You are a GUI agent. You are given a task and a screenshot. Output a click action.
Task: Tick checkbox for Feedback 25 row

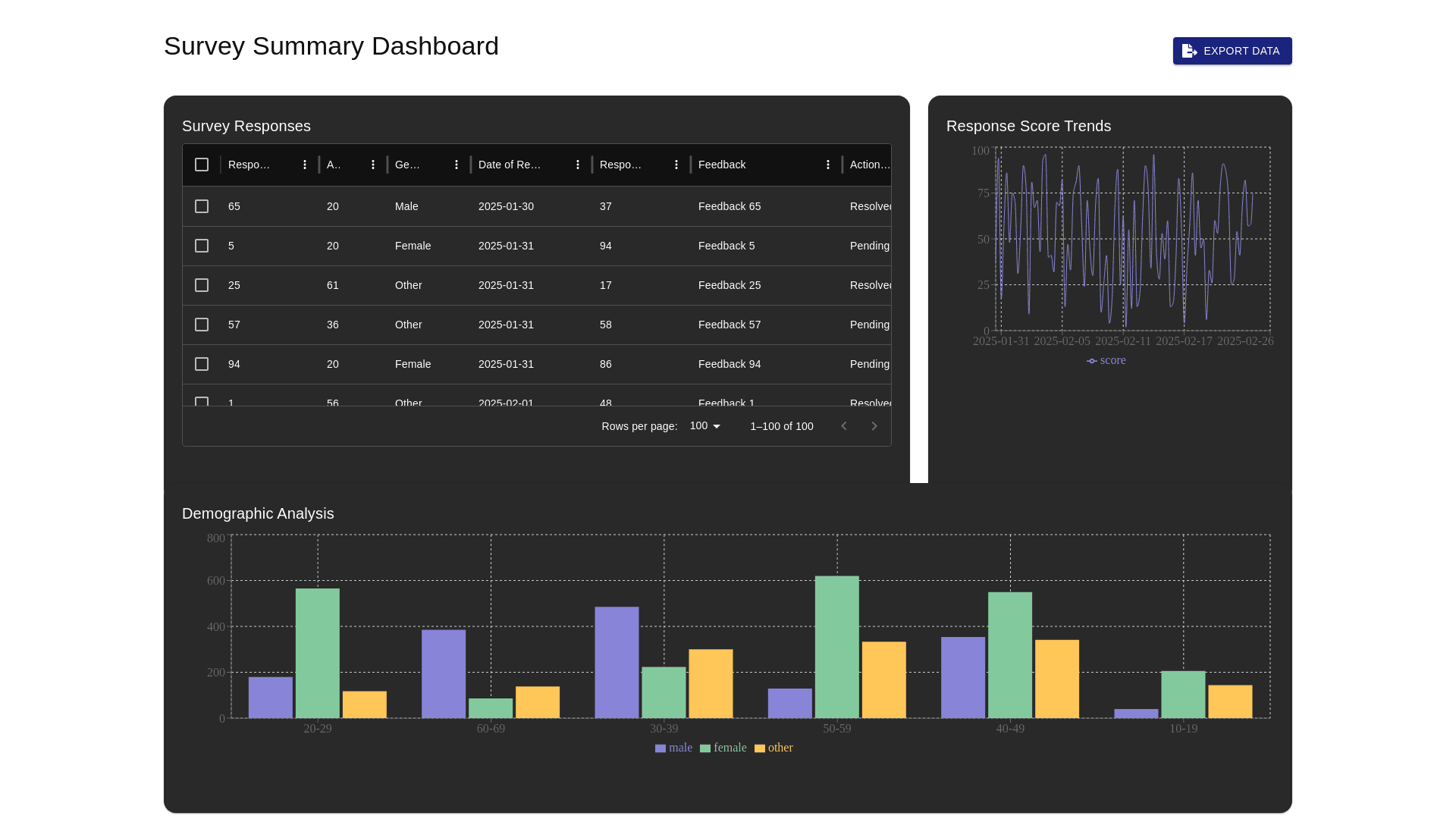(x=202, y=285)
